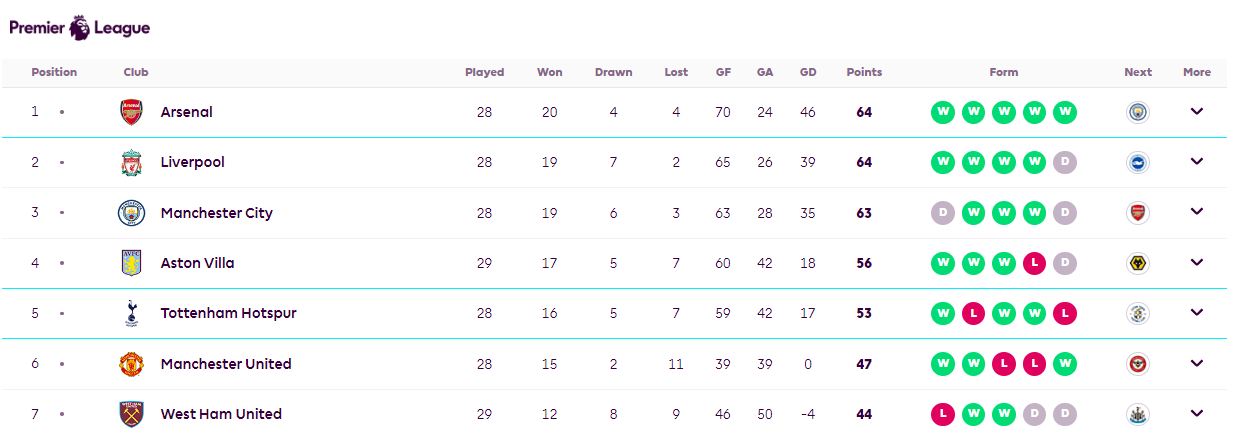Open the Manchester United club name link
This screenshot has width=1233, height=439.
pyautogui.click(x=226, y=364)
